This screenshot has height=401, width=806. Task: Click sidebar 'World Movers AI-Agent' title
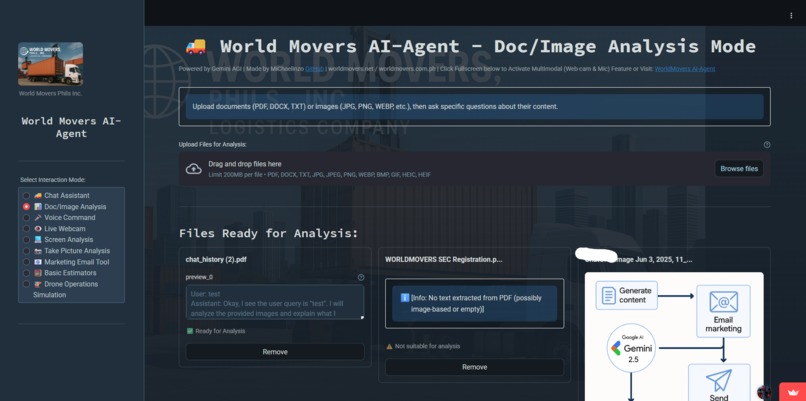71,127
